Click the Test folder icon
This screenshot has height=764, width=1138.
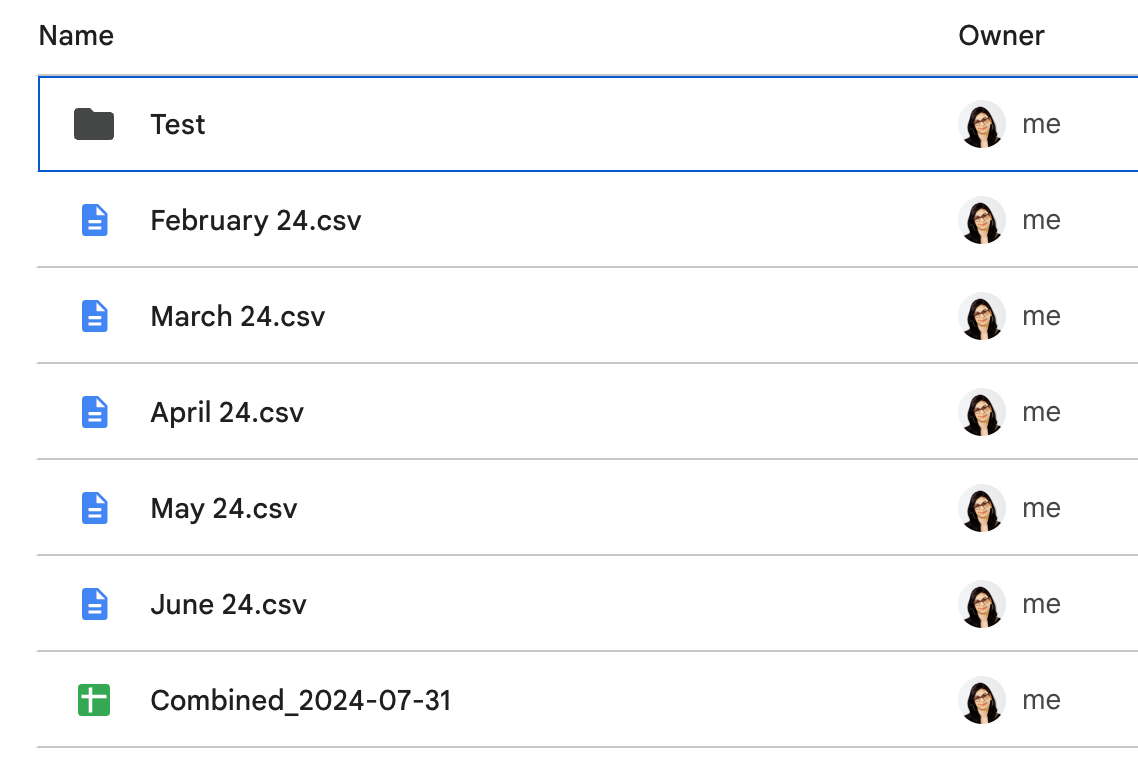click(94, 124)
